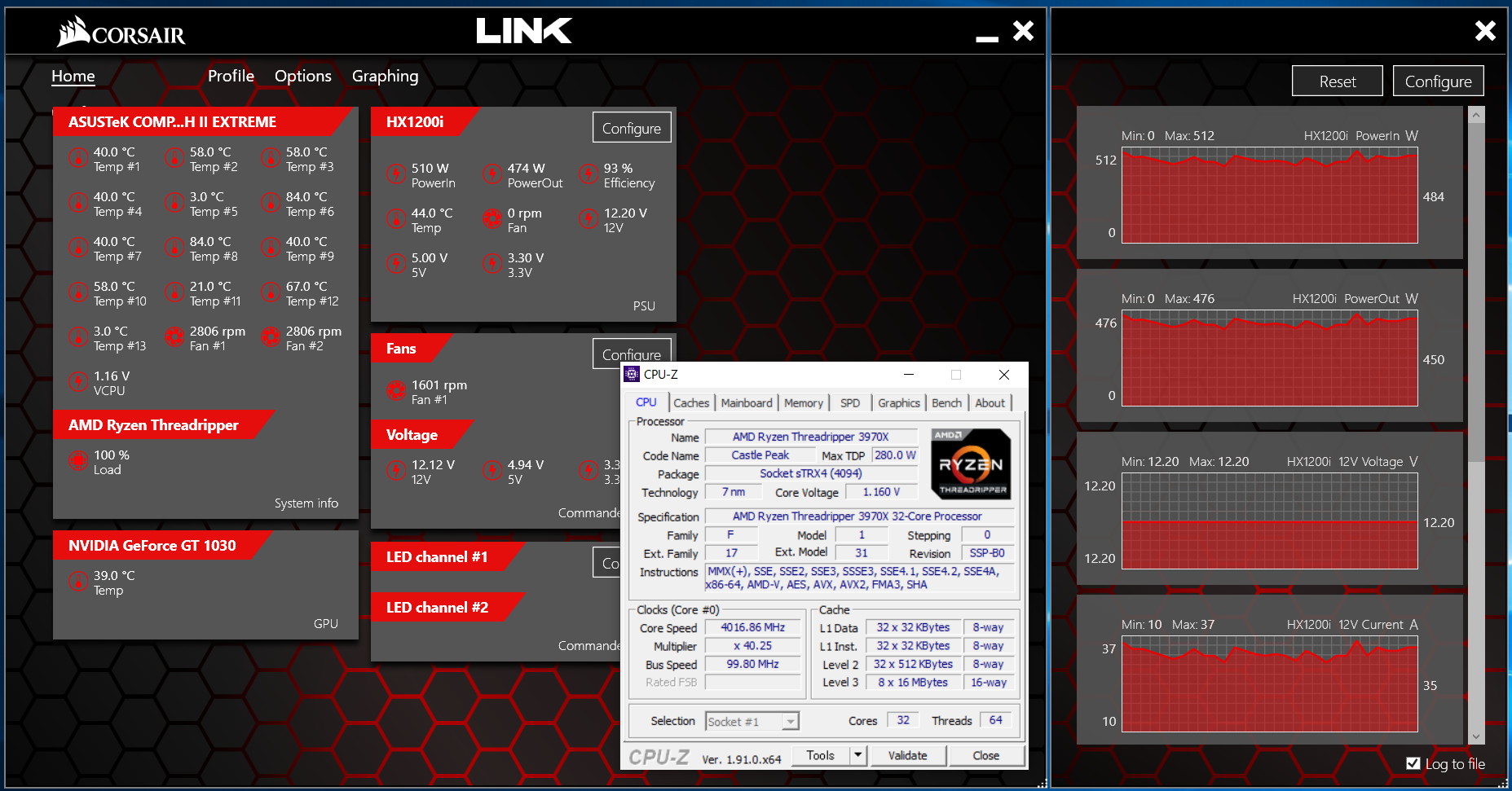Click the HX1200i PowerOut icon
Screen dimensions: 1512x791
point(492,174)
